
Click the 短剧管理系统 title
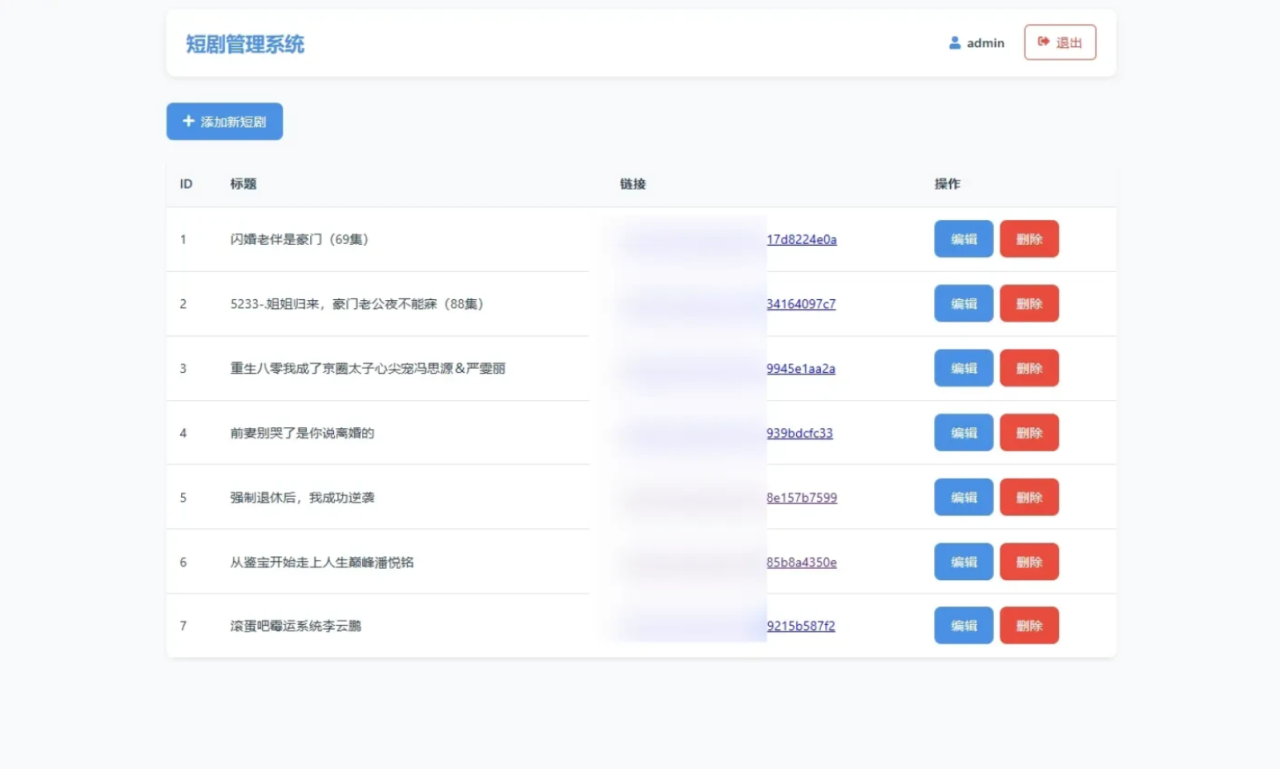[245, 44]
